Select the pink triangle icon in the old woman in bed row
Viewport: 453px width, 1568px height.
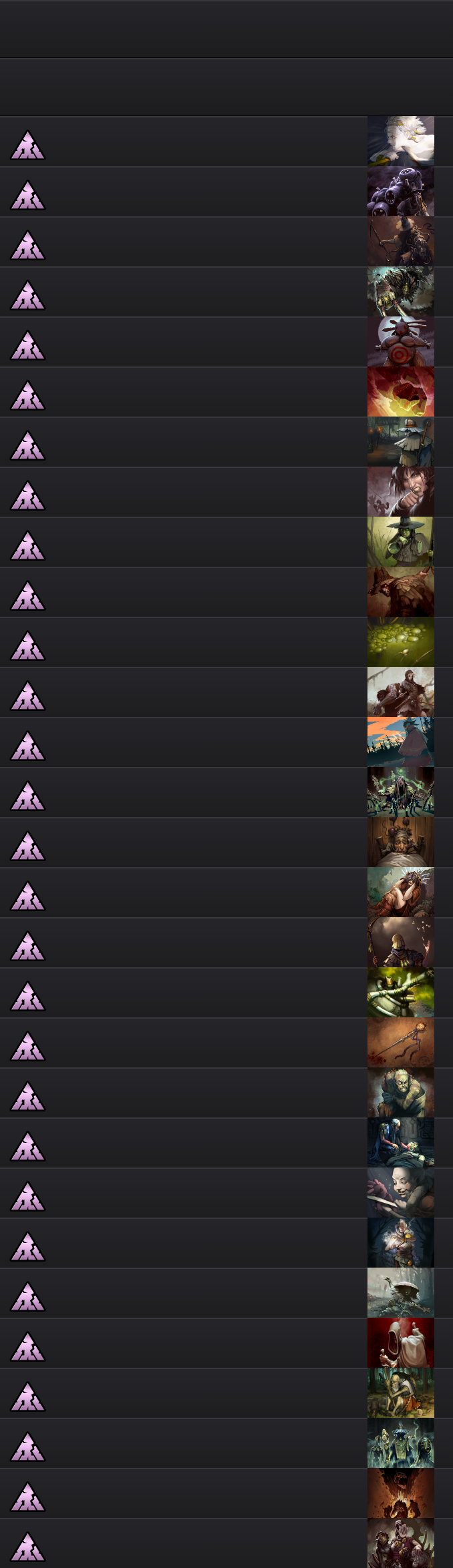[x=27, y=846]
